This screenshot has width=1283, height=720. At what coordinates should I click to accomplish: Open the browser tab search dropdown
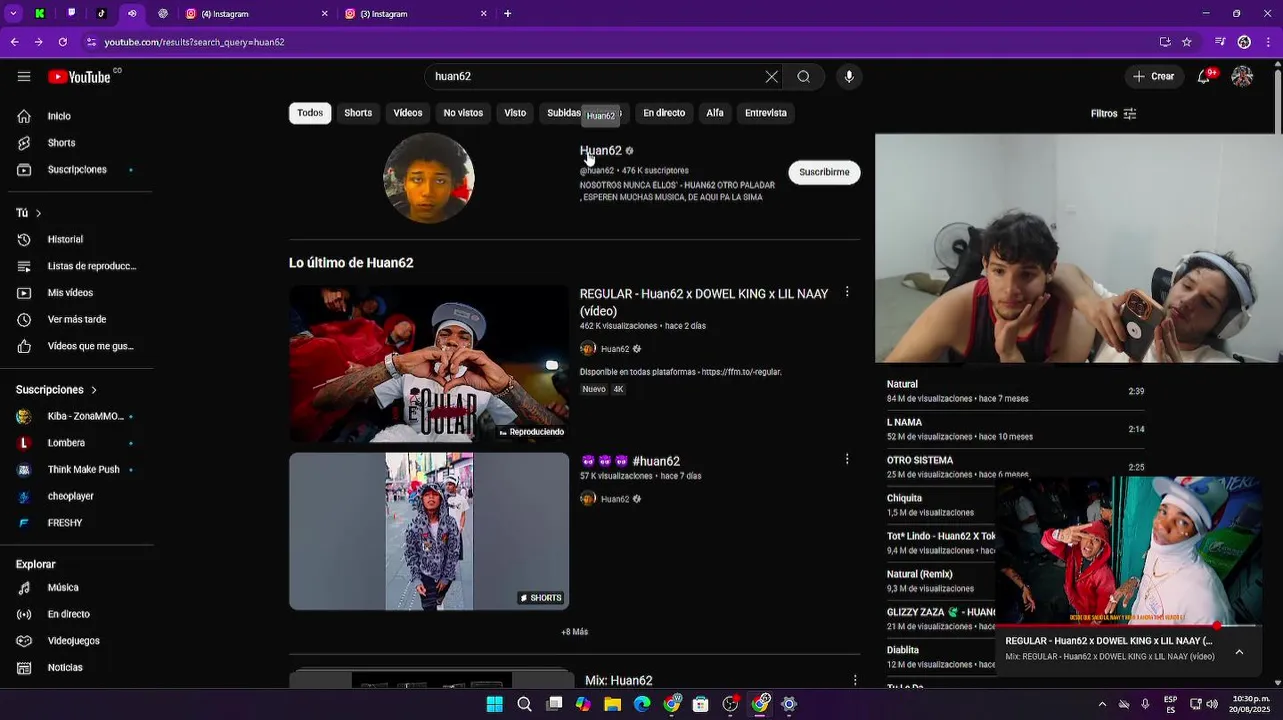coord(13,14)
